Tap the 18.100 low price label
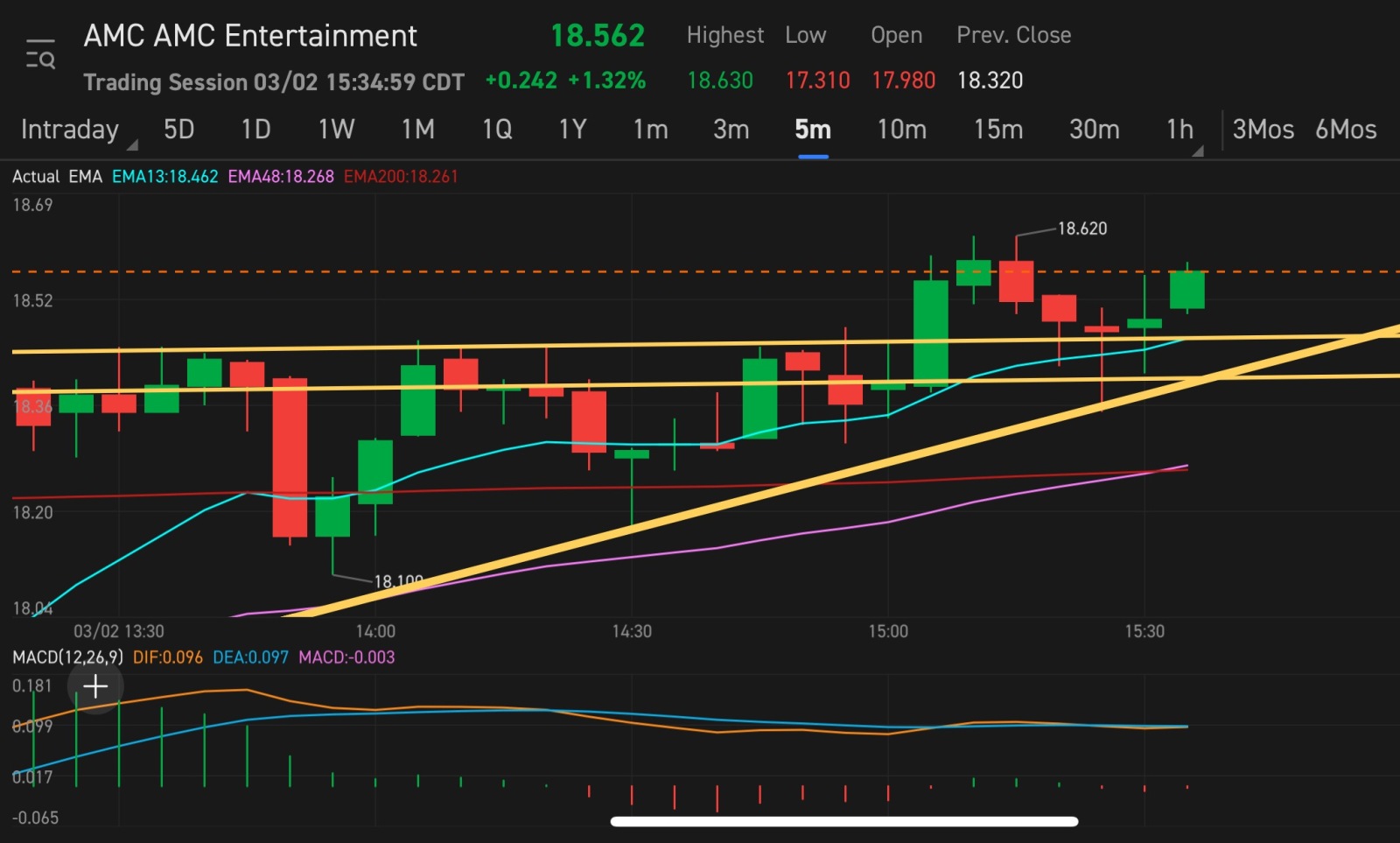Screen dimensions: 1400x843 pos(399,581)
